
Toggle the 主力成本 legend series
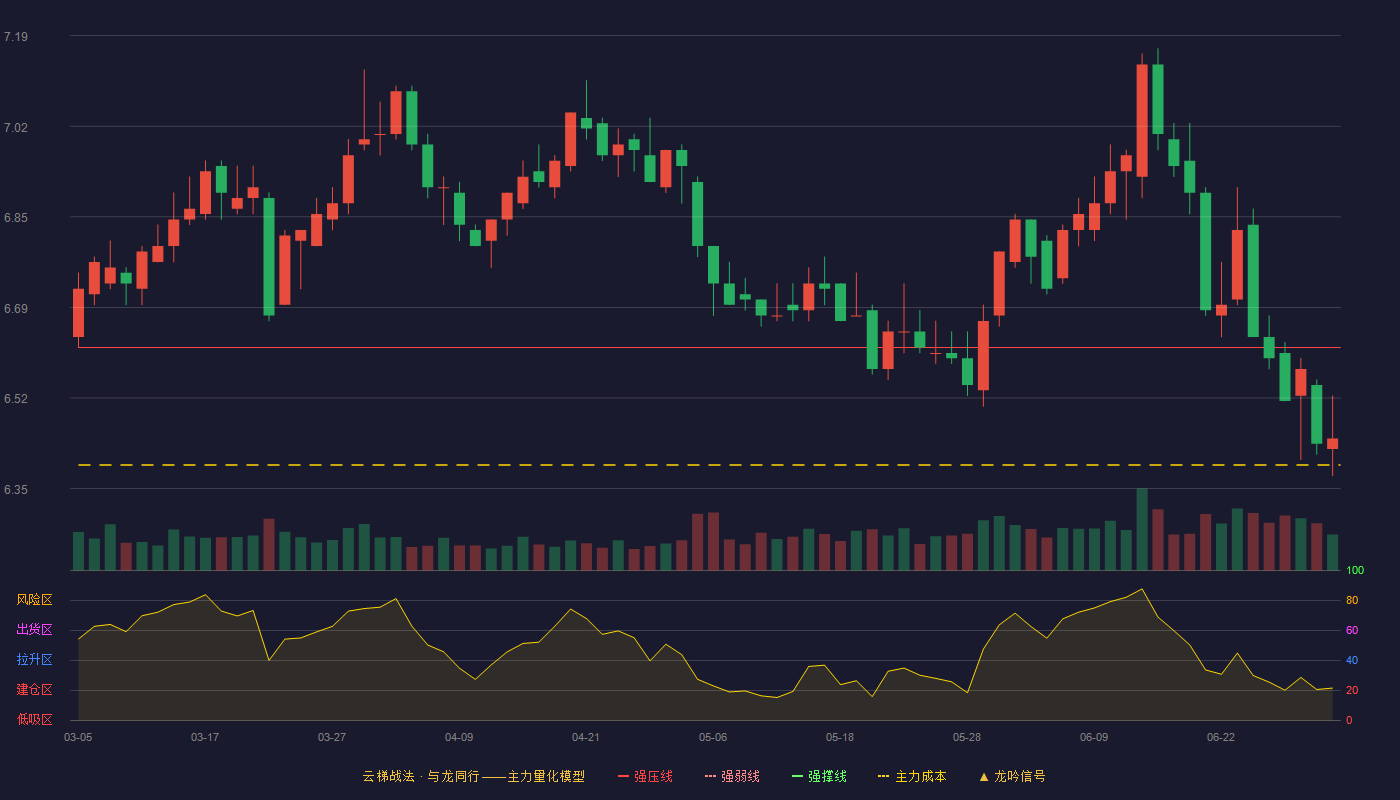click(x=912, y=776)
